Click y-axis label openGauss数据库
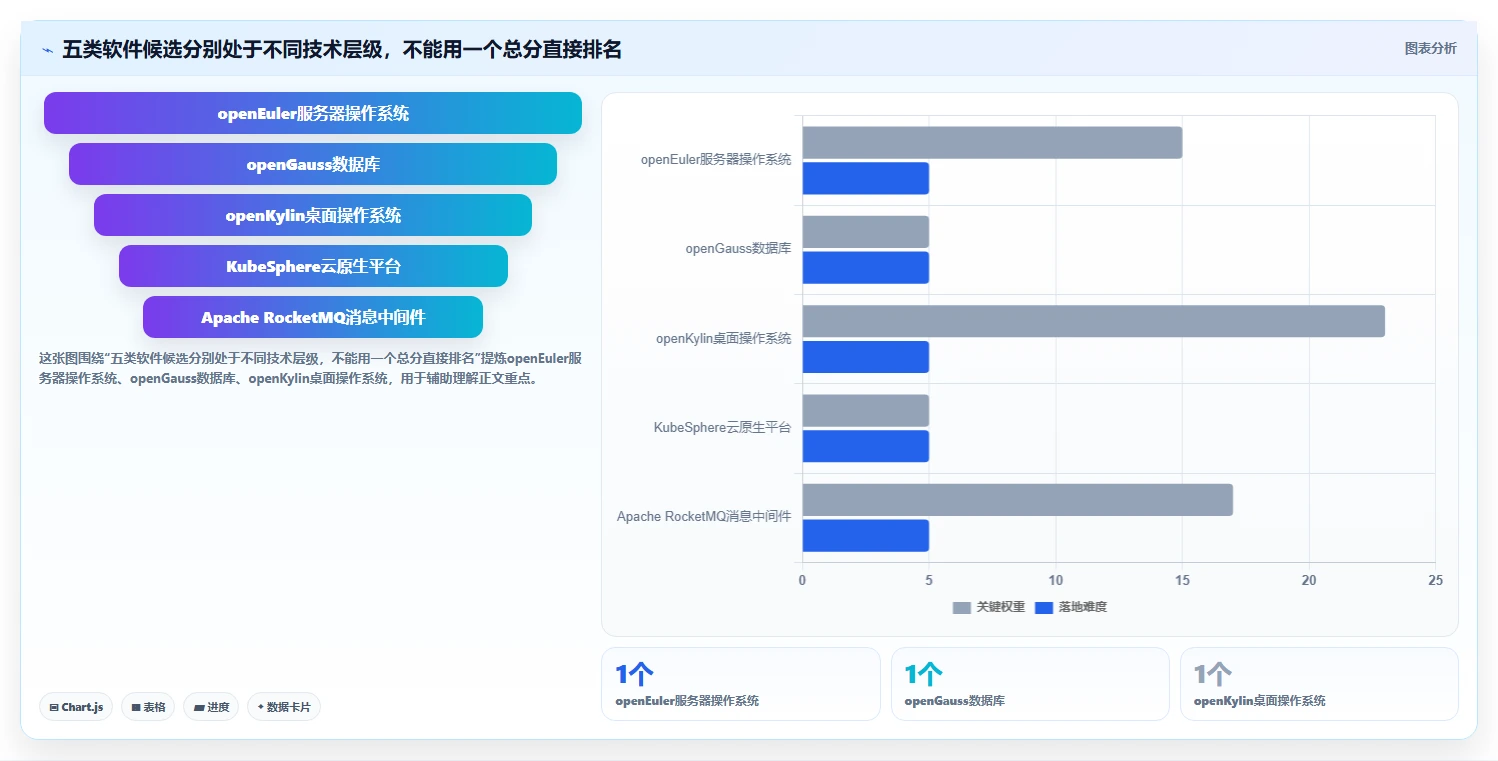The width and height of the screenshot is (1498, 761). pos(738,248)
